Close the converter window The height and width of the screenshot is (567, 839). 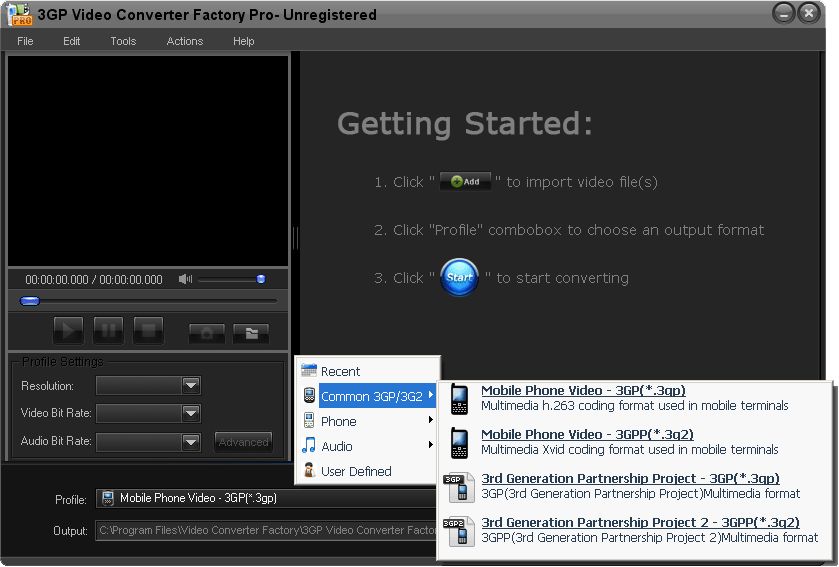coord(809,13)
